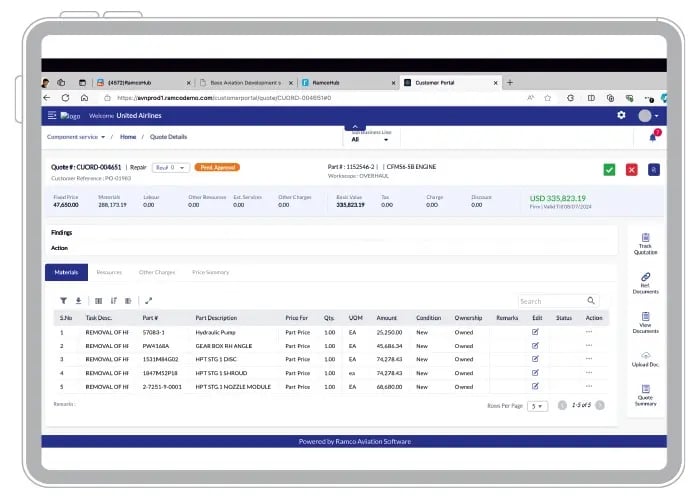Open the Rows Per Page dropdown

coord(538,406)
